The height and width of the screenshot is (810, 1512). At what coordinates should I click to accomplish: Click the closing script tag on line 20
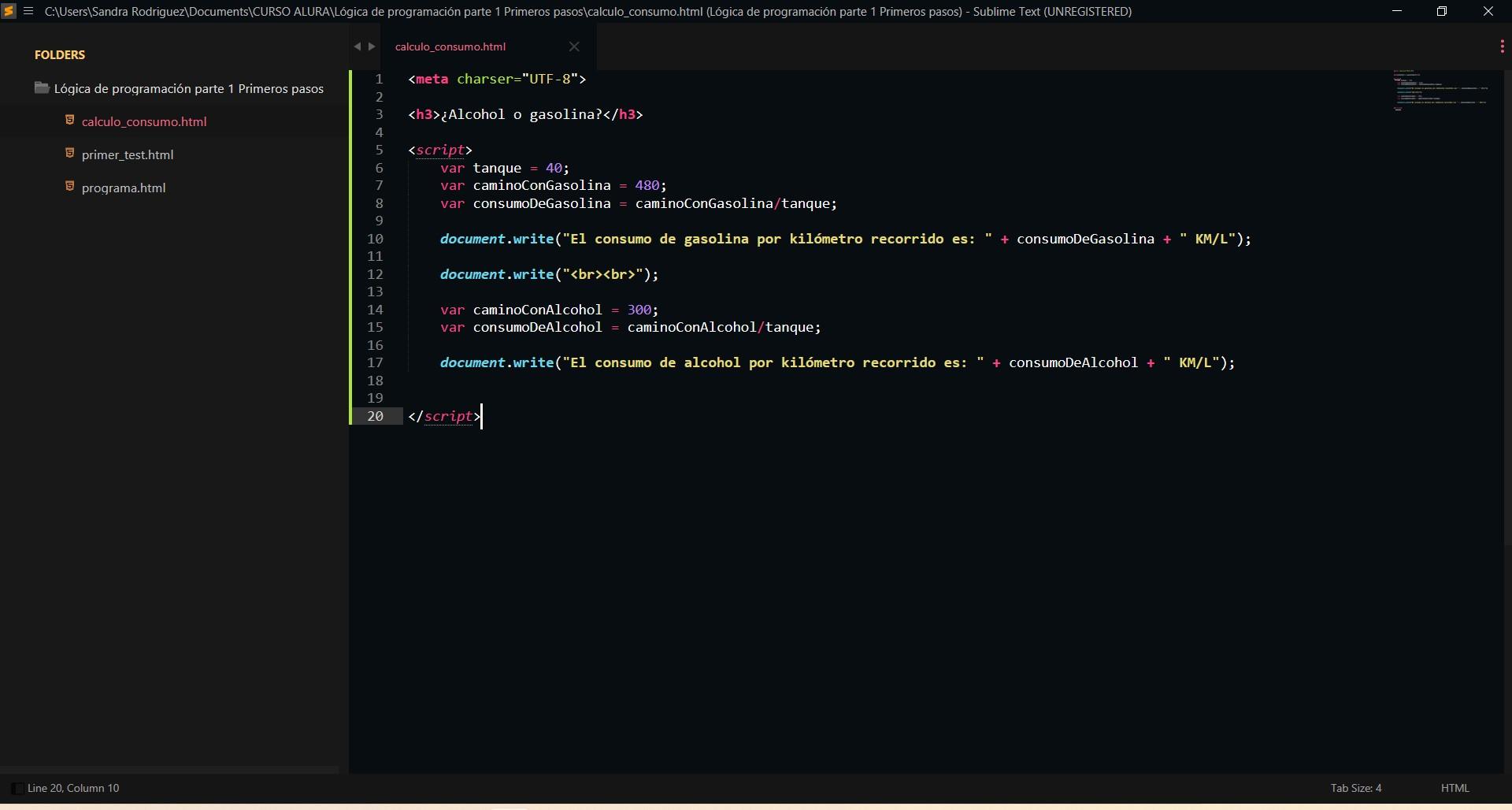point(444,416)
